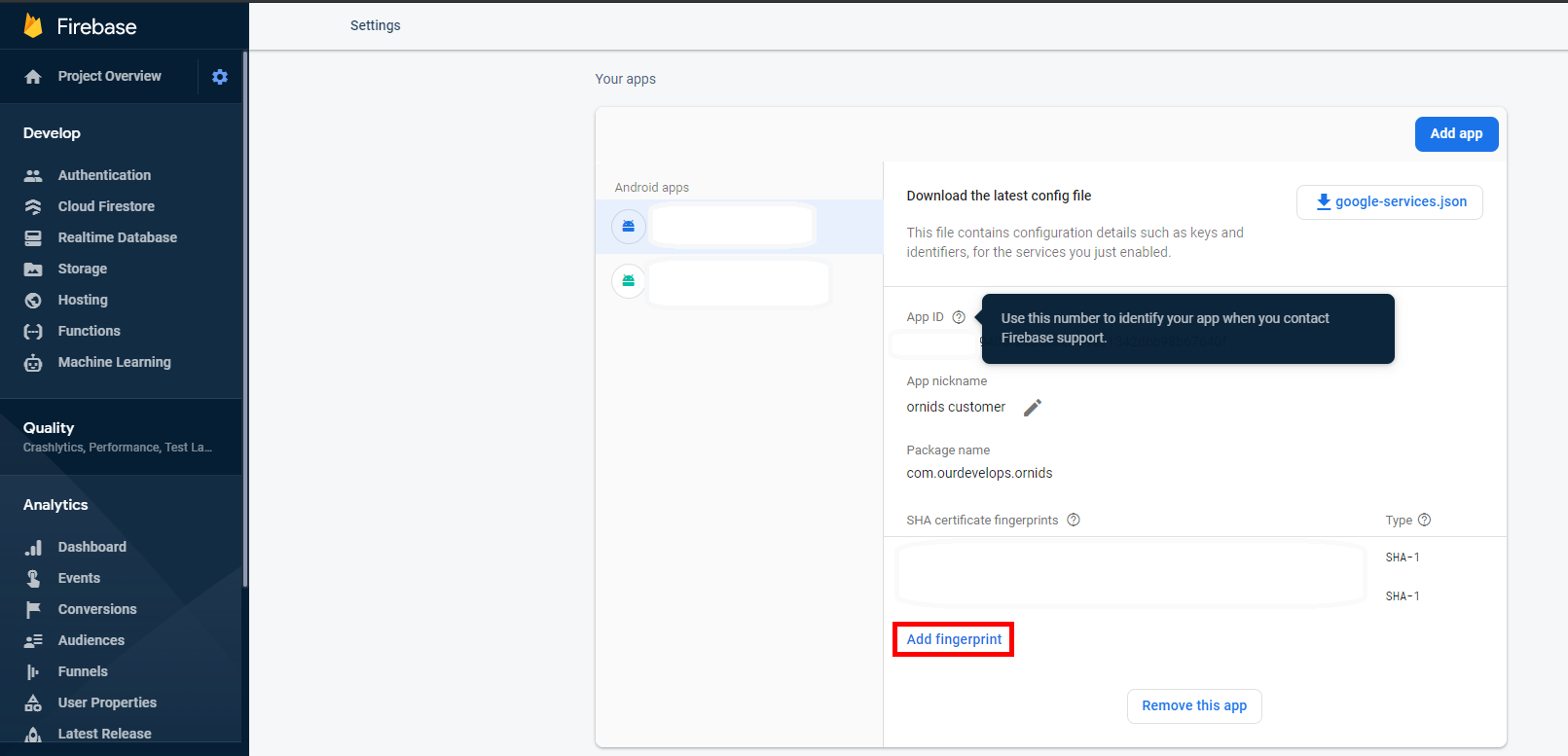
Task: Click the Firebase flame logo
Action: [33, 25]
